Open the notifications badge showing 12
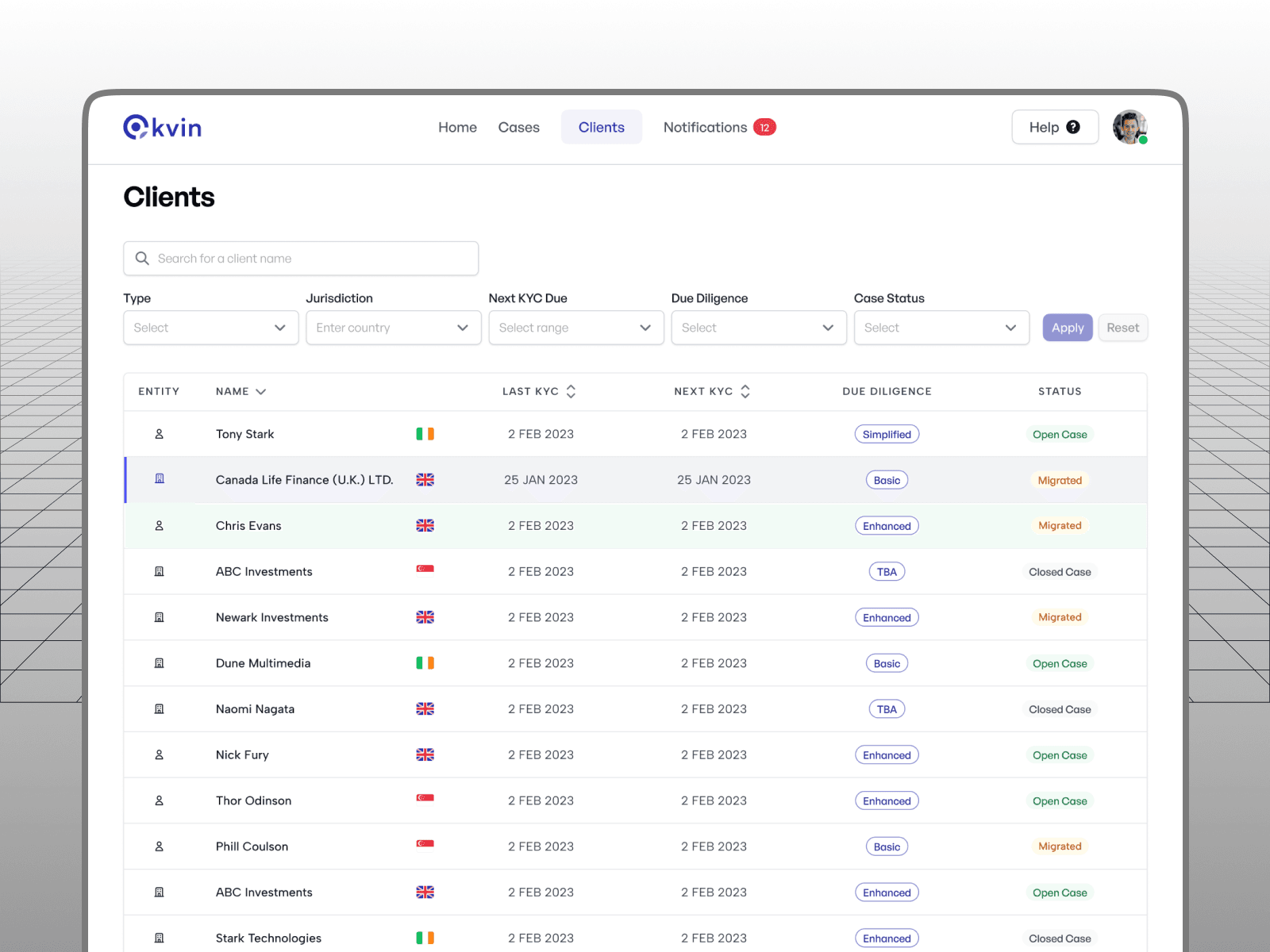 [x=764, y=128]
